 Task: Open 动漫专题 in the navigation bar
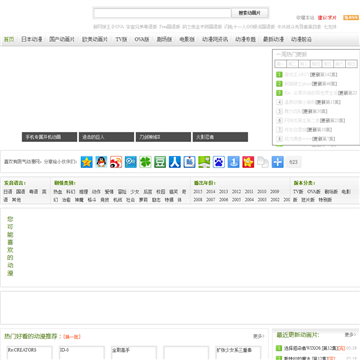pyautogui.click(x=245, y=39)
